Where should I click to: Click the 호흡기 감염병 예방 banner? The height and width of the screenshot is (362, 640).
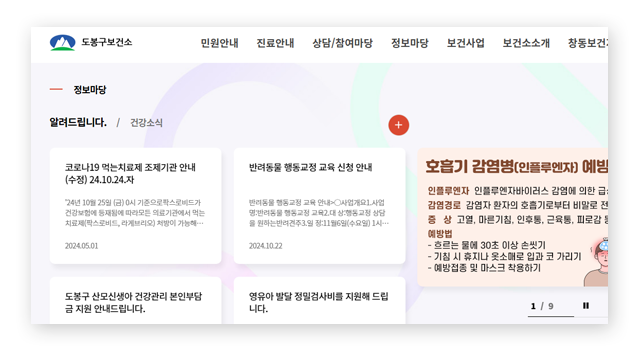[513, 217]
